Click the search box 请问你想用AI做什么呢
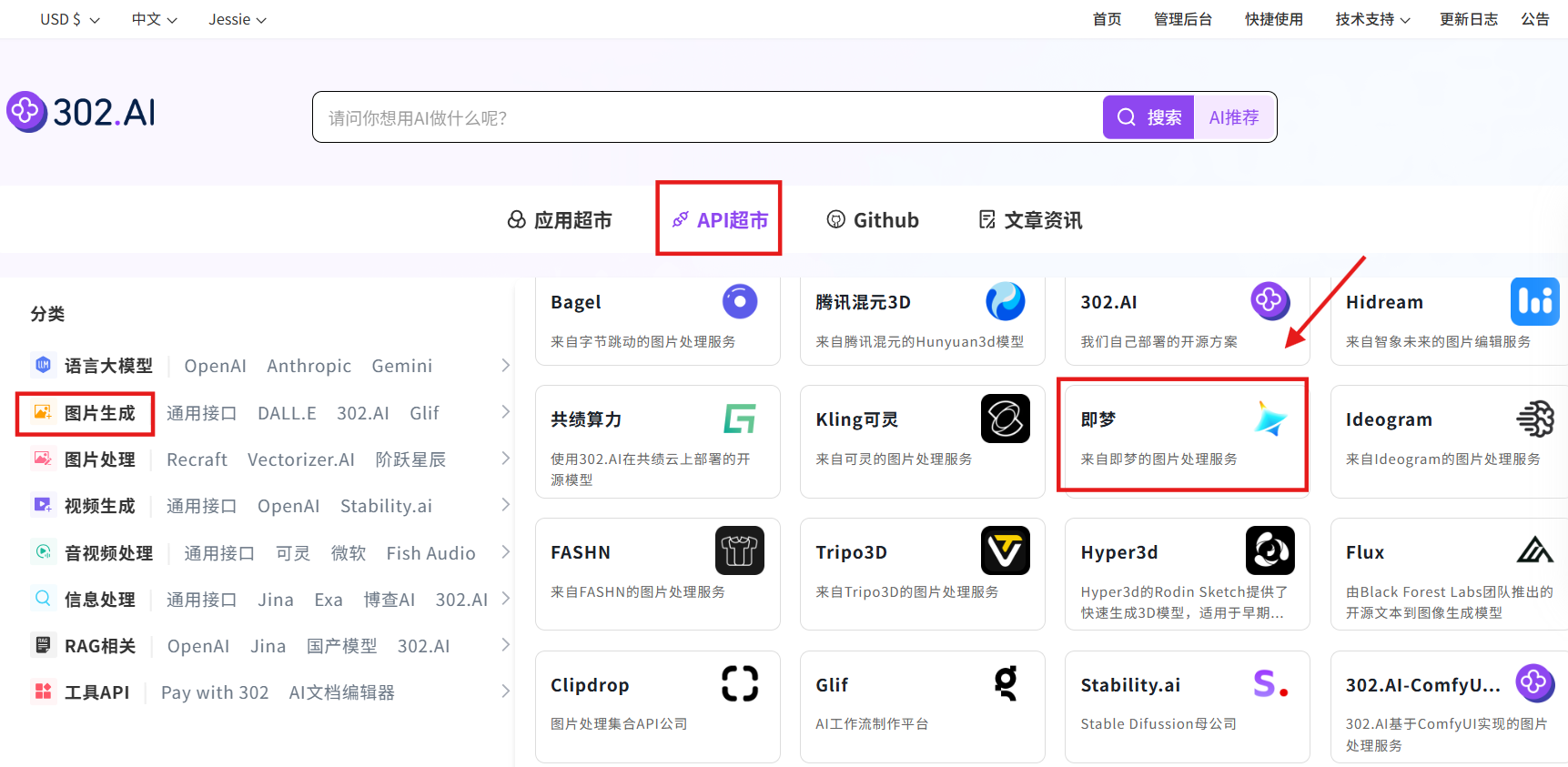The height and width of the screenshot is (767, 1568). tap(707, 117)
